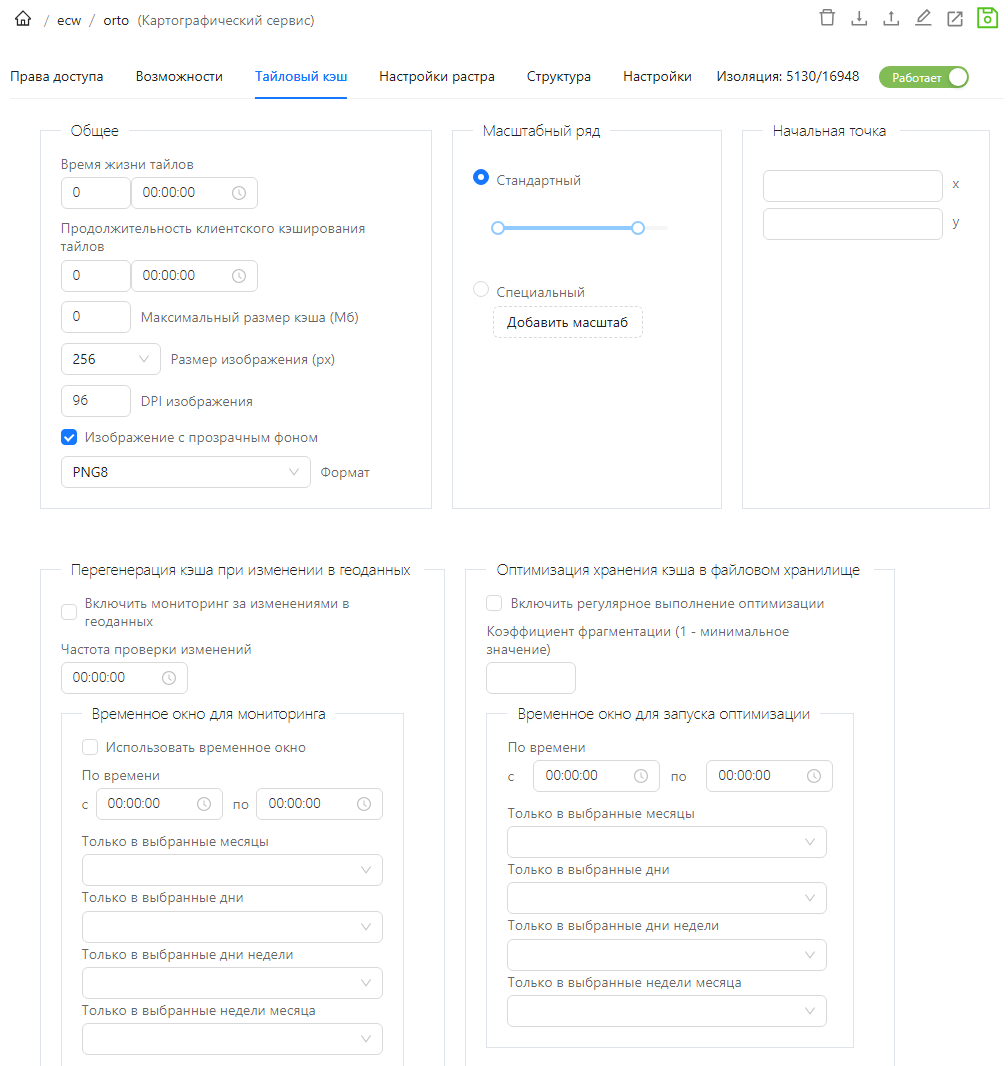Open the PNG8 format dropdown

[x=185, y=472]
